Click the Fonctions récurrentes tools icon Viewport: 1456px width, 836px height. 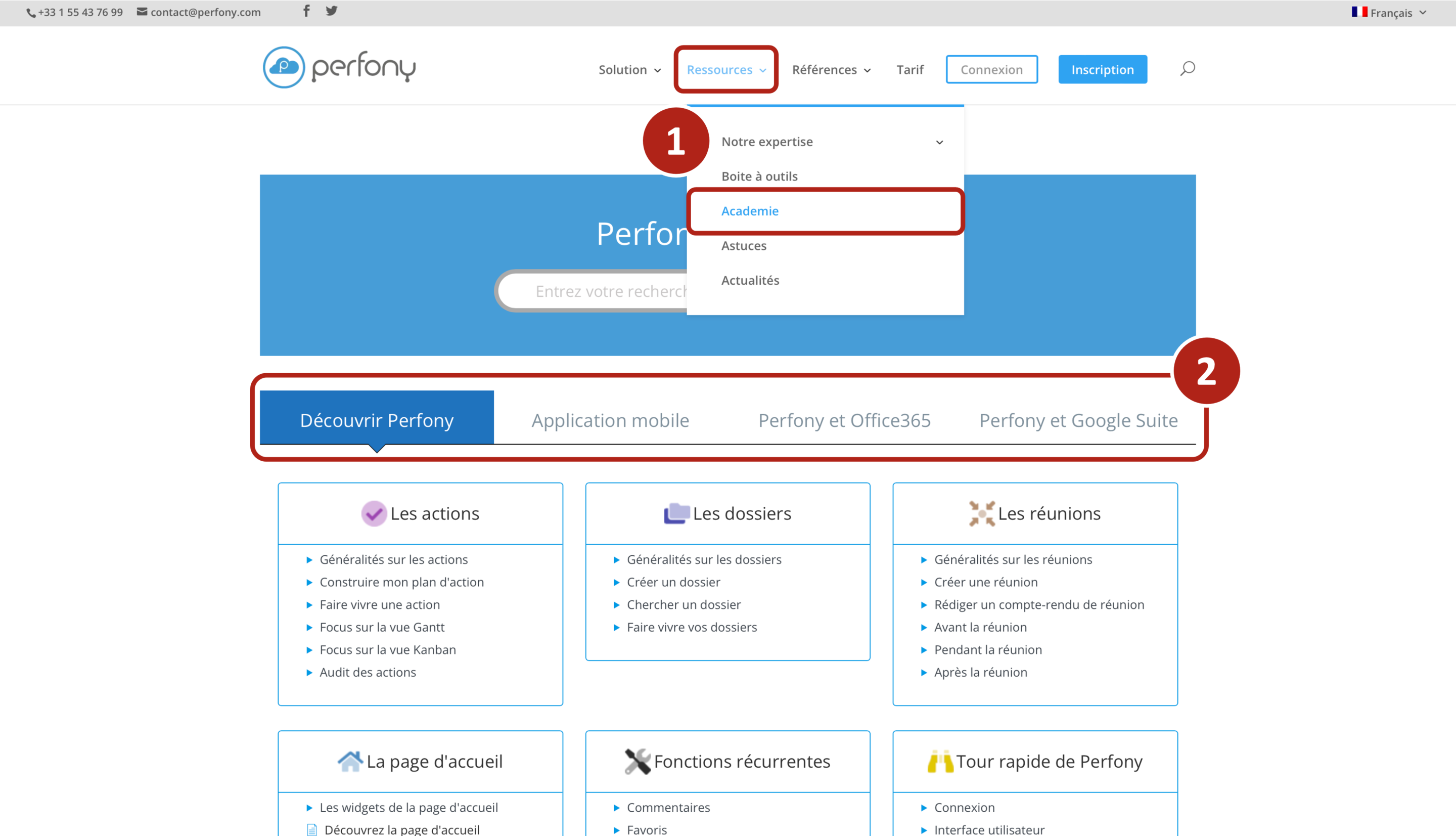(637, 761)
